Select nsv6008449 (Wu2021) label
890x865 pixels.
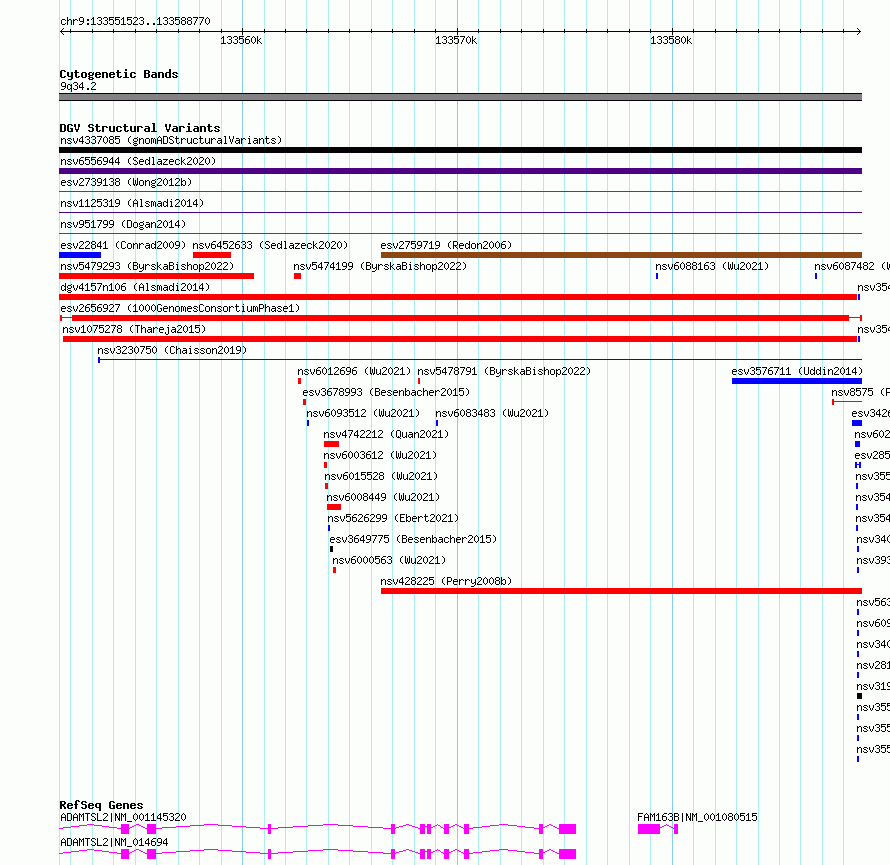383,497
